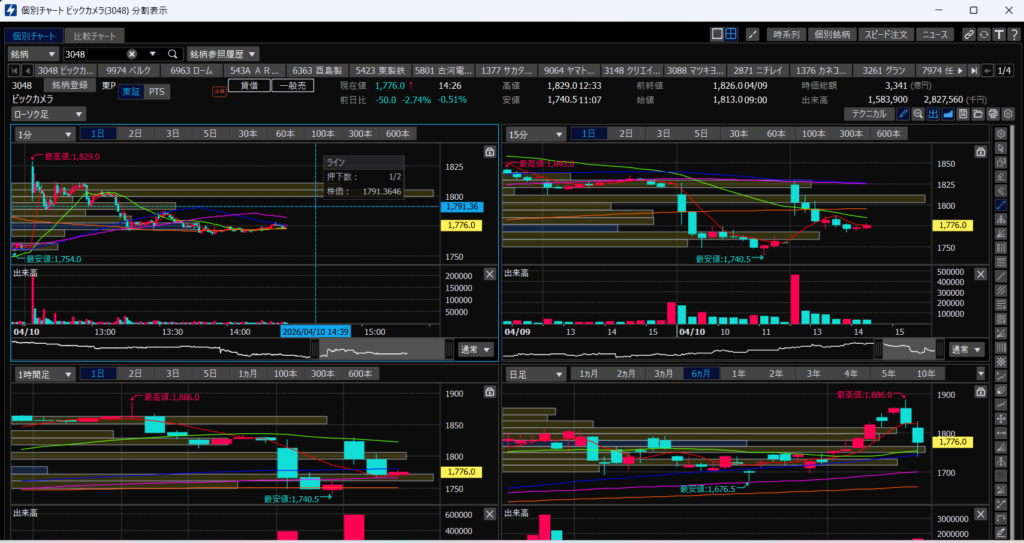Image resolution: width=1024 pixels, height=543 pixels.
Task: Click the printer icon in chart toolbar
Action: [992, 114]
